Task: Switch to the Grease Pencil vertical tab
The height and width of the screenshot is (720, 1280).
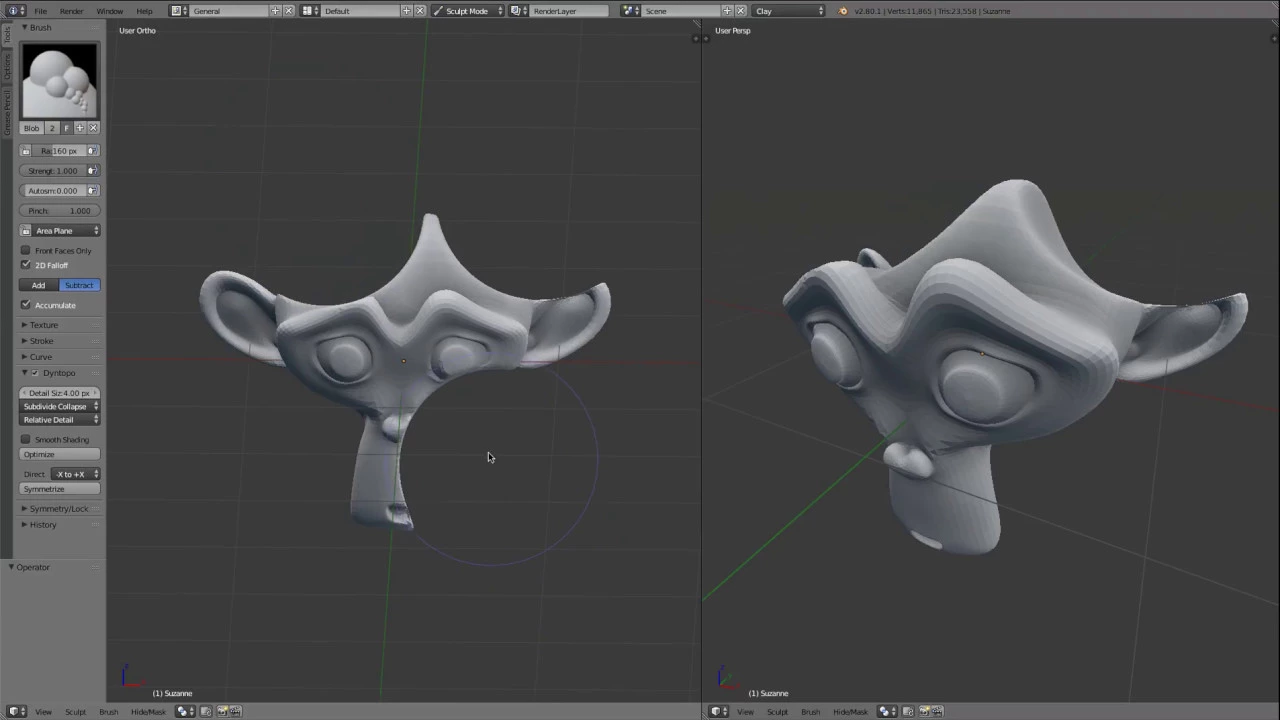Action: tap(6, 111)
